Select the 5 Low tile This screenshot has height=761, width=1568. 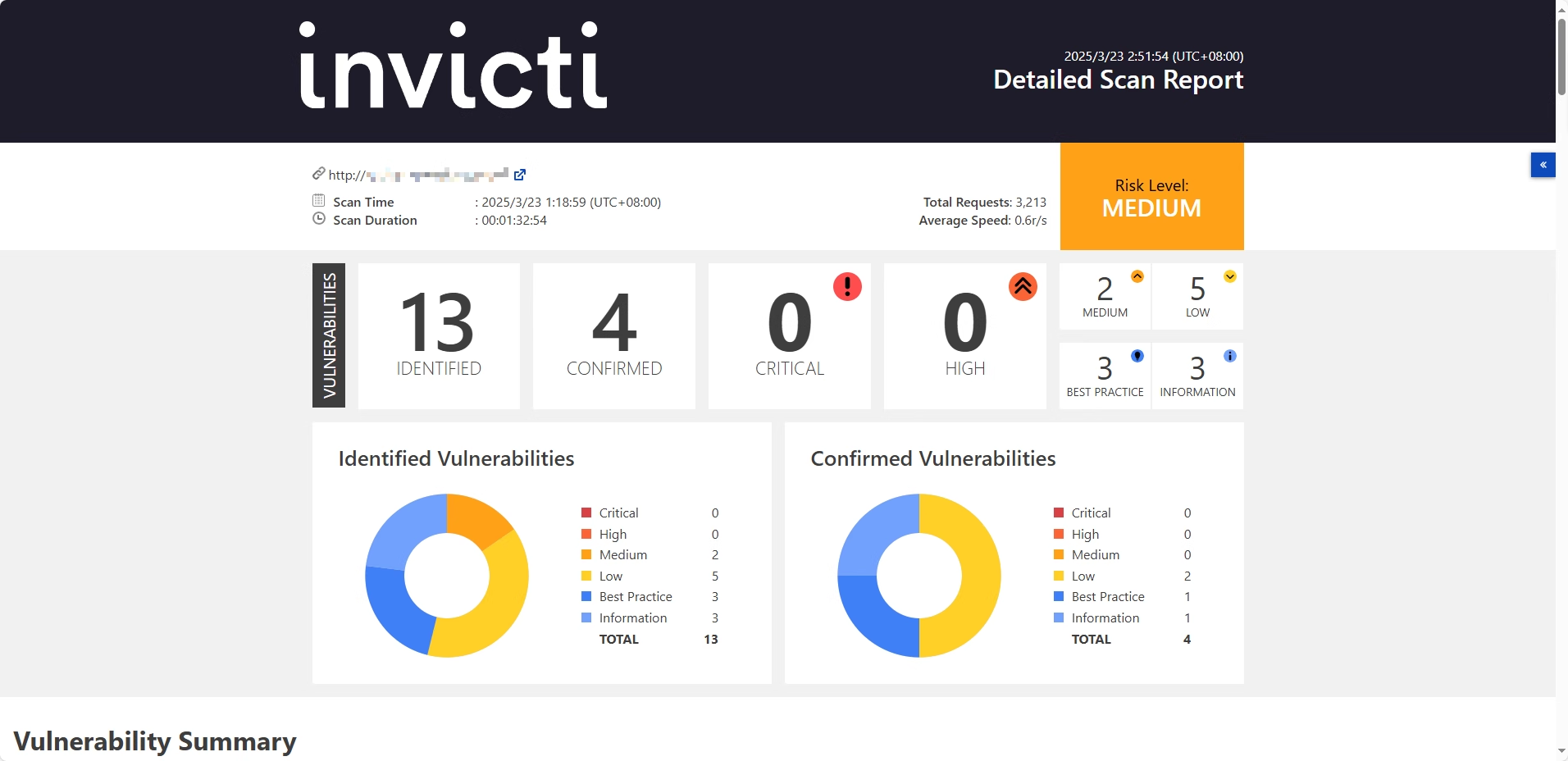[1197, 297]
